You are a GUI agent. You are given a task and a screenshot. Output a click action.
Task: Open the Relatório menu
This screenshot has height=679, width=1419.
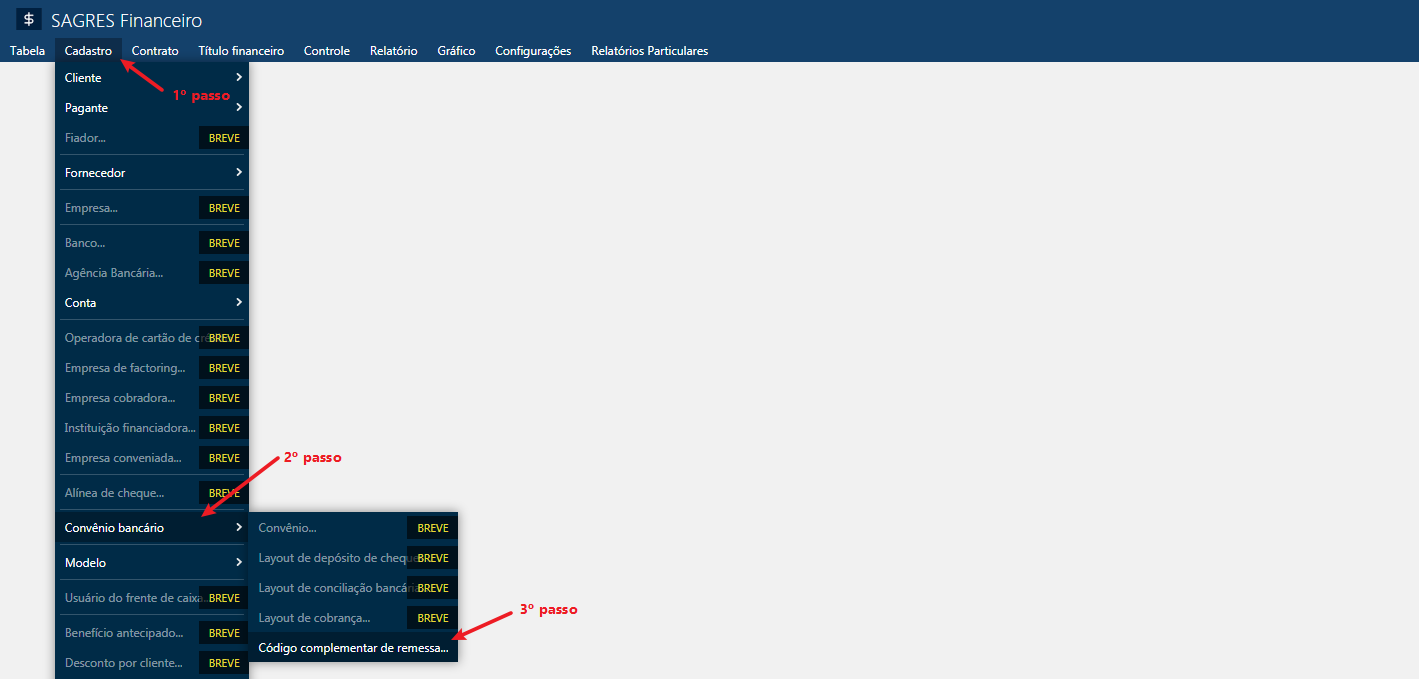[x=393, y=51]
